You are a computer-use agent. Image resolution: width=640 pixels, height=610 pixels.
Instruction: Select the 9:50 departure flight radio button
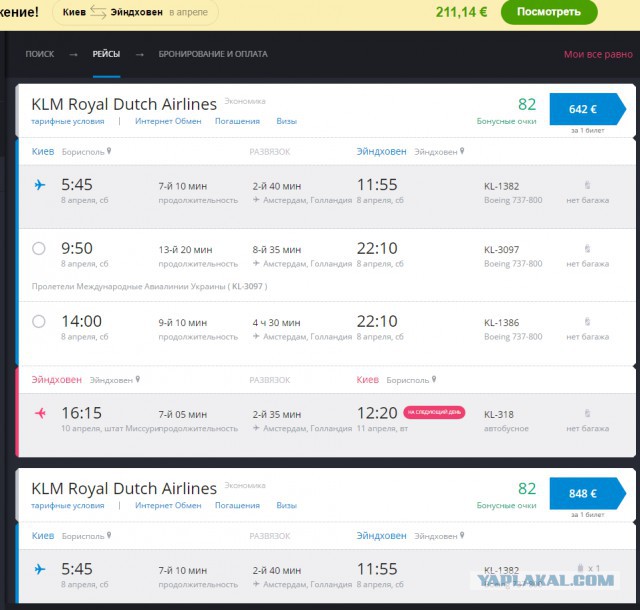click(x=39, y=248)
